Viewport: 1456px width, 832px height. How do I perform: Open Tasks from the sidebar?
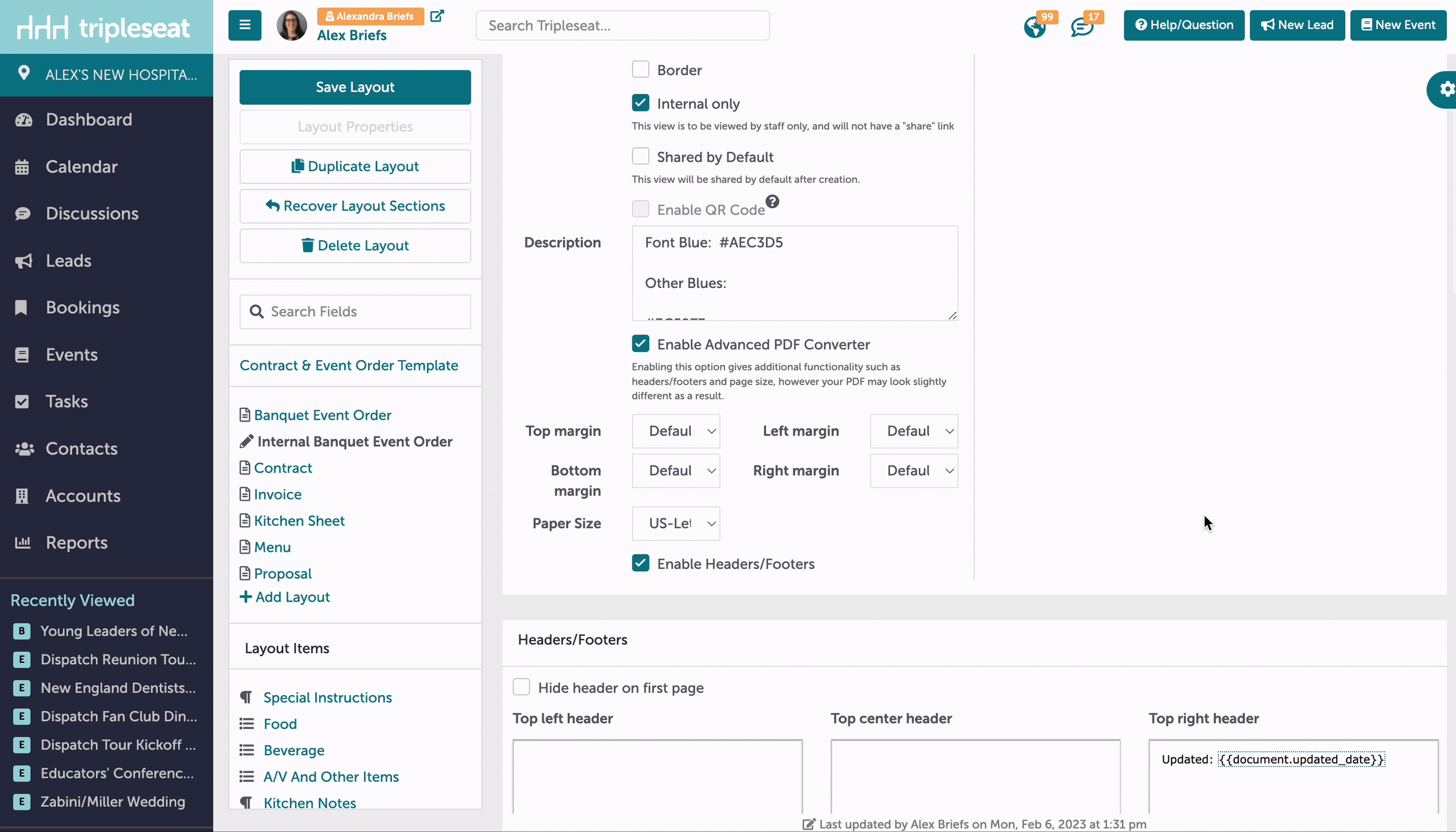pyautogui.click(x=67, y=402)
